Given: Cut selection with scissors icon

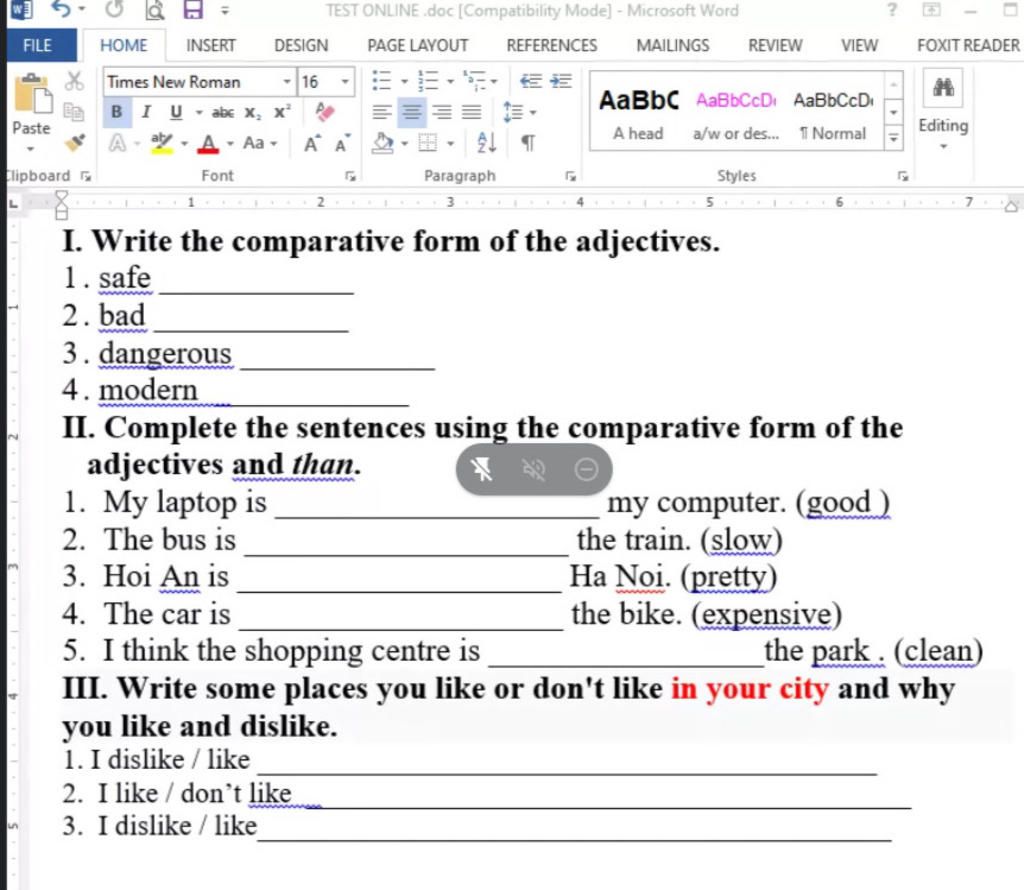Looking at the screenshot, I should 74,81.
